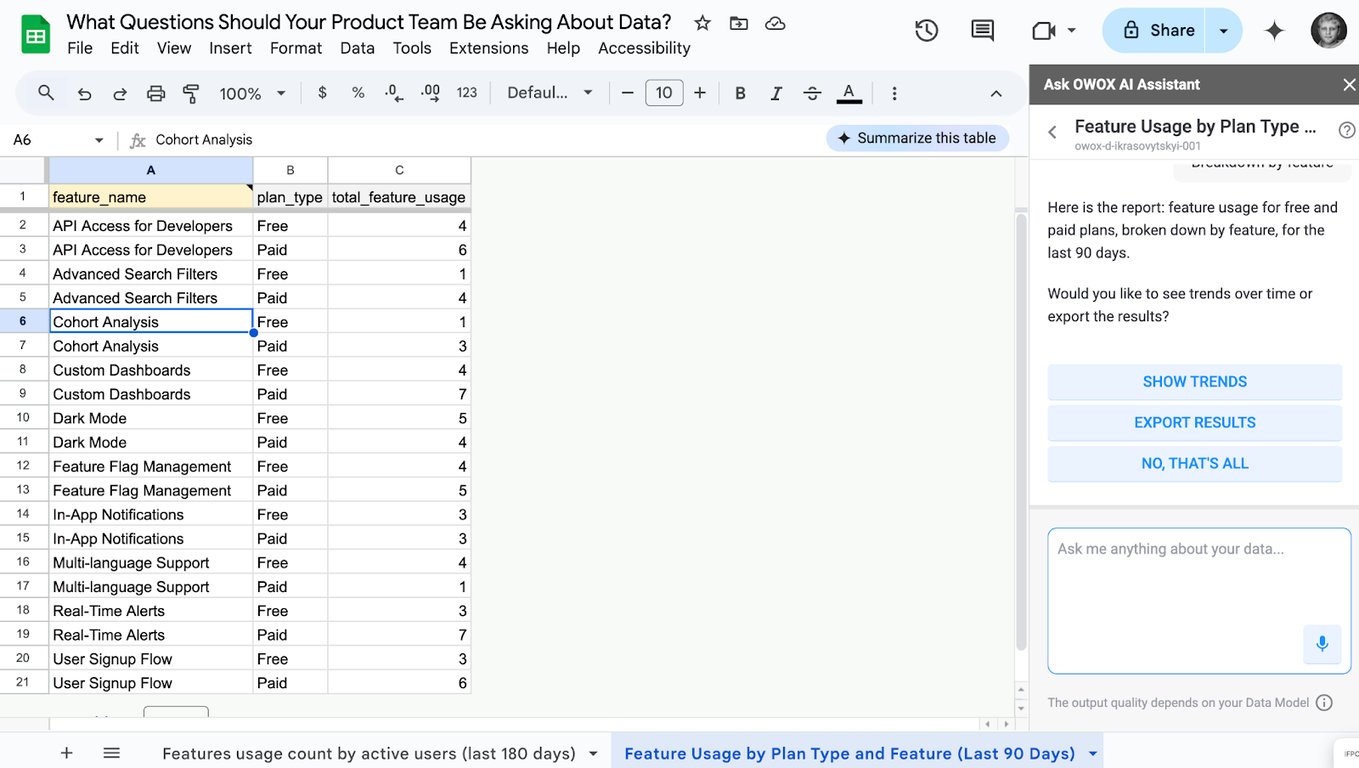
Task: Close the OWOX AI Assistant panel
Action: pyautogui.click(x=1349, y=85)
